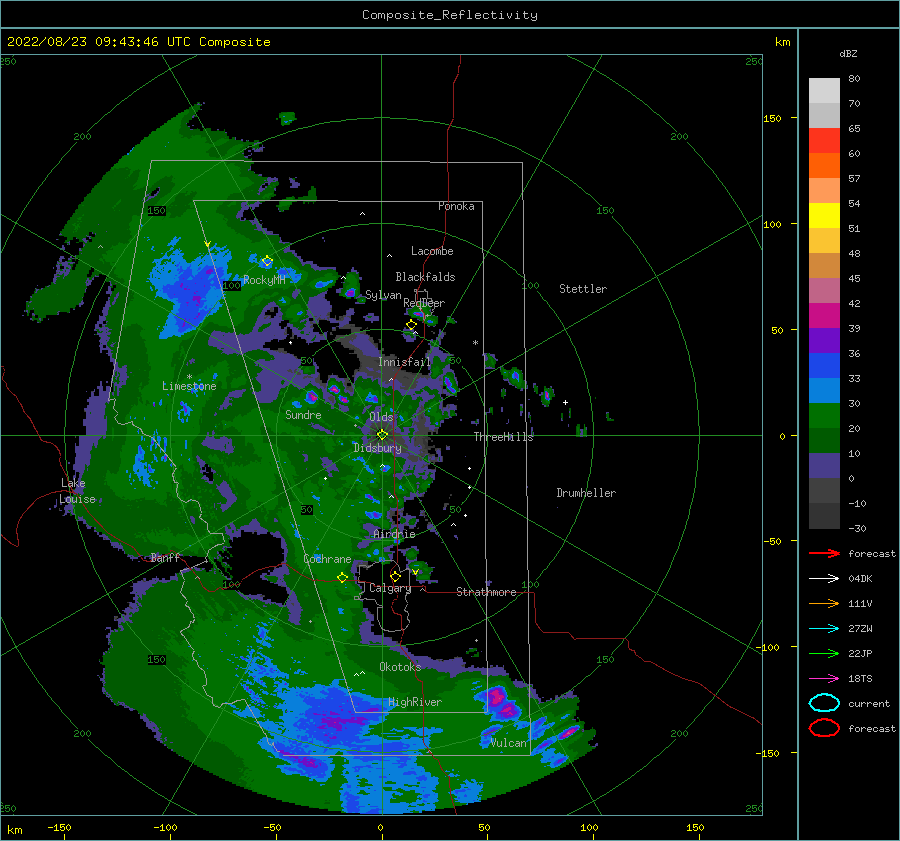Click the Stettler map label

[x=583, y=289]
